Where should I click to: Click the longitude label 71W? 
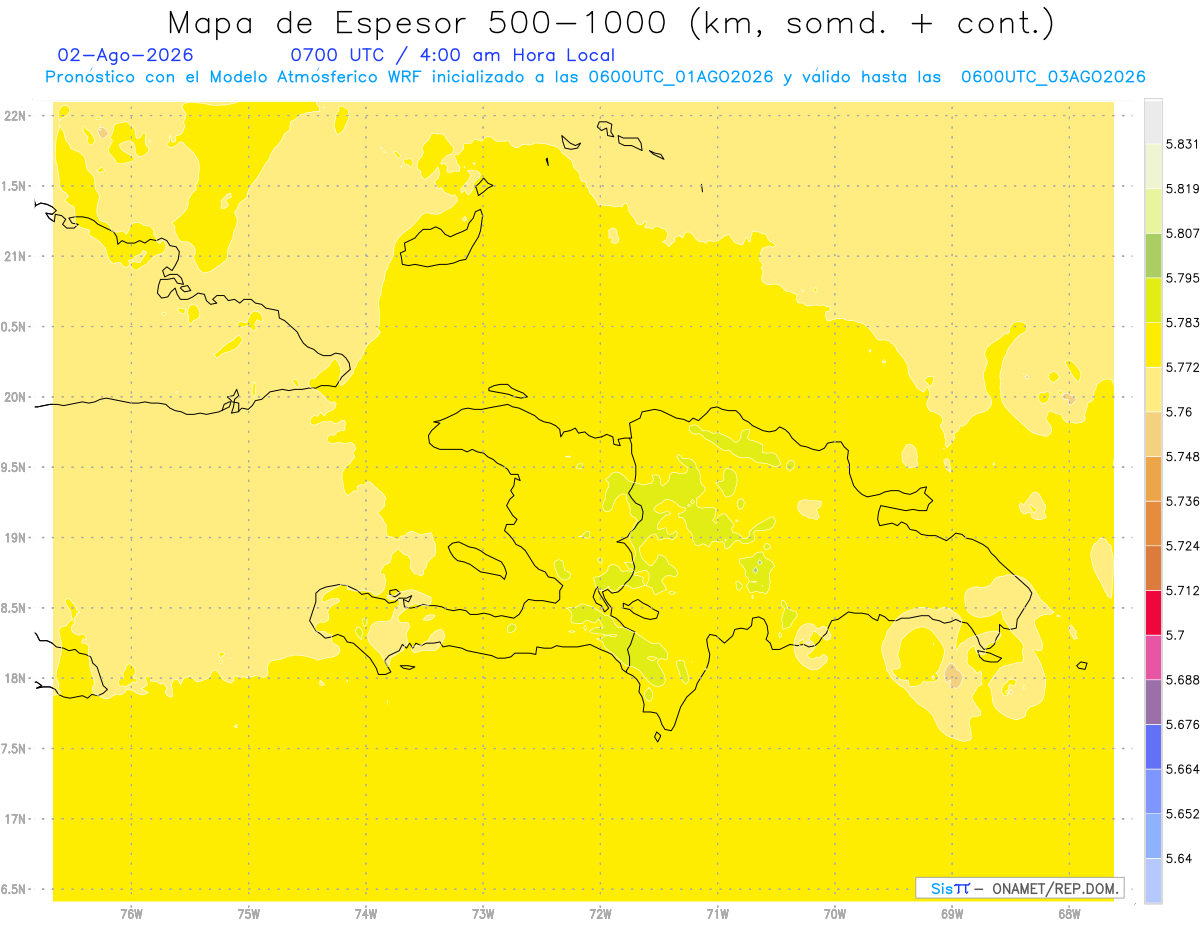pyautogui.click(x=717, y=914)
